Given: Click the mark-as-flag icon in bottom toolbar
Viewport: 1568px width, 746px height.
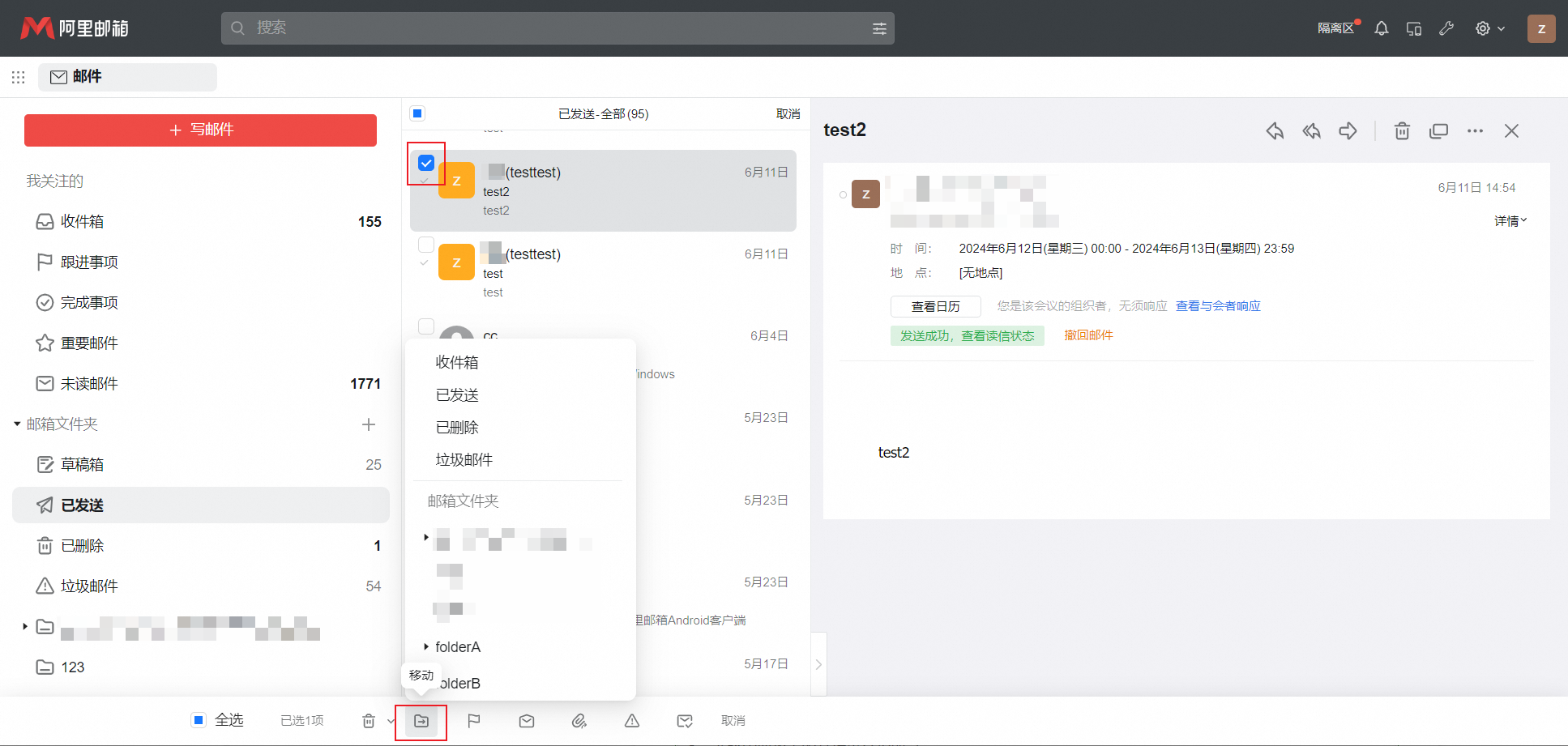Looking at the screenshot, I should coord(473,720).
